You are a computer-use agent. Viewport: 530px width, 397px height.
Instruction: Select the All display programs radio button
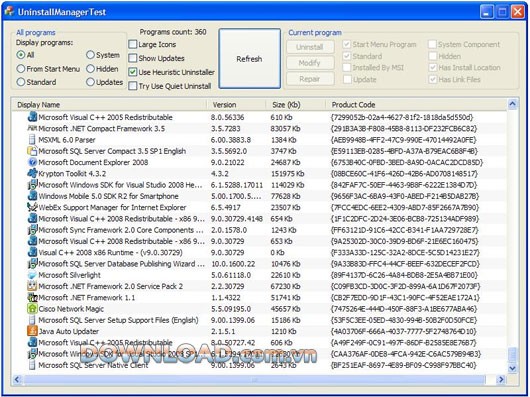click(x=21, y=55)
